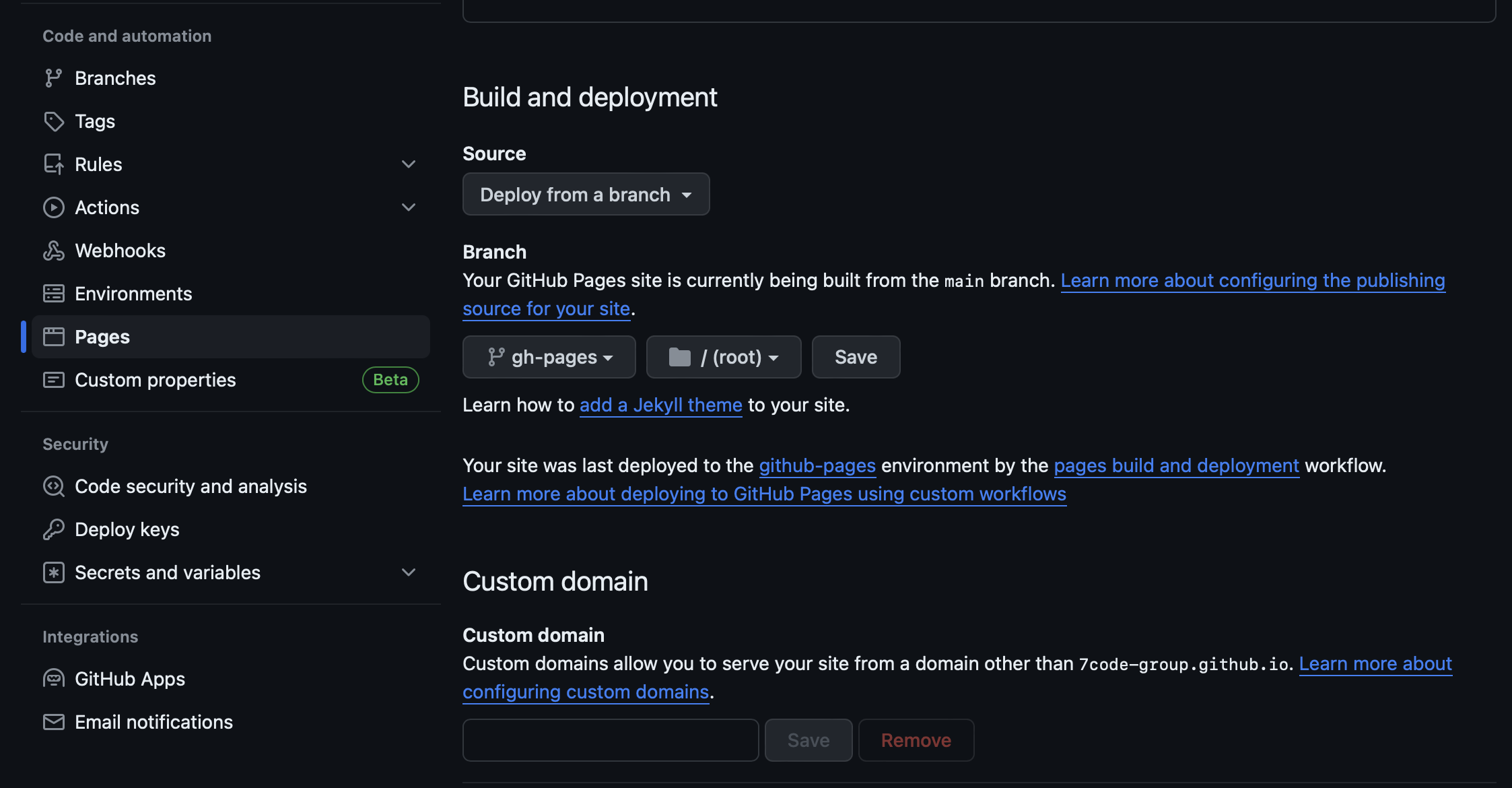The width and height of the screenshot is (1512, 788).
Task: Click the 'Integrations' section label
Action: [x=90, y=636]
